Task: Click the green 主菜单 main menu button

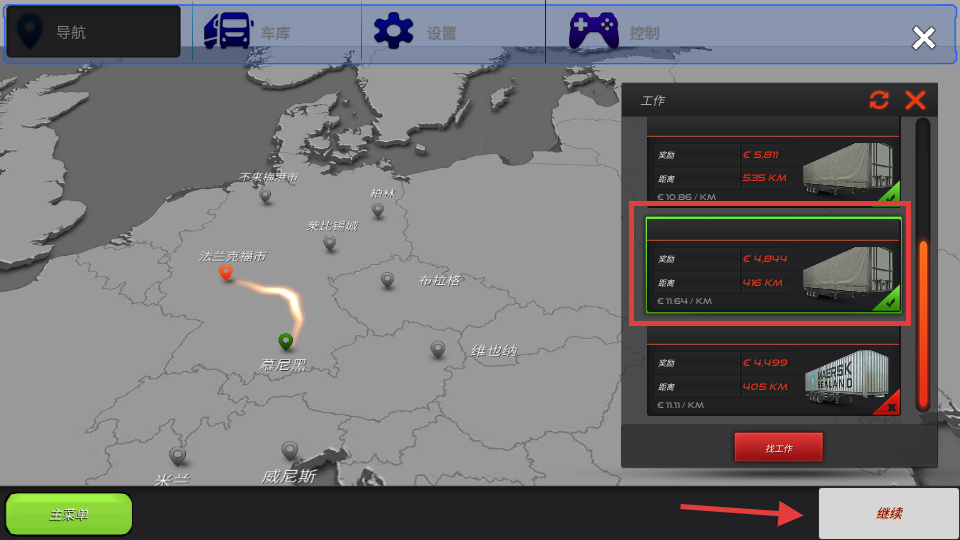Action: [x=69, y=514]
